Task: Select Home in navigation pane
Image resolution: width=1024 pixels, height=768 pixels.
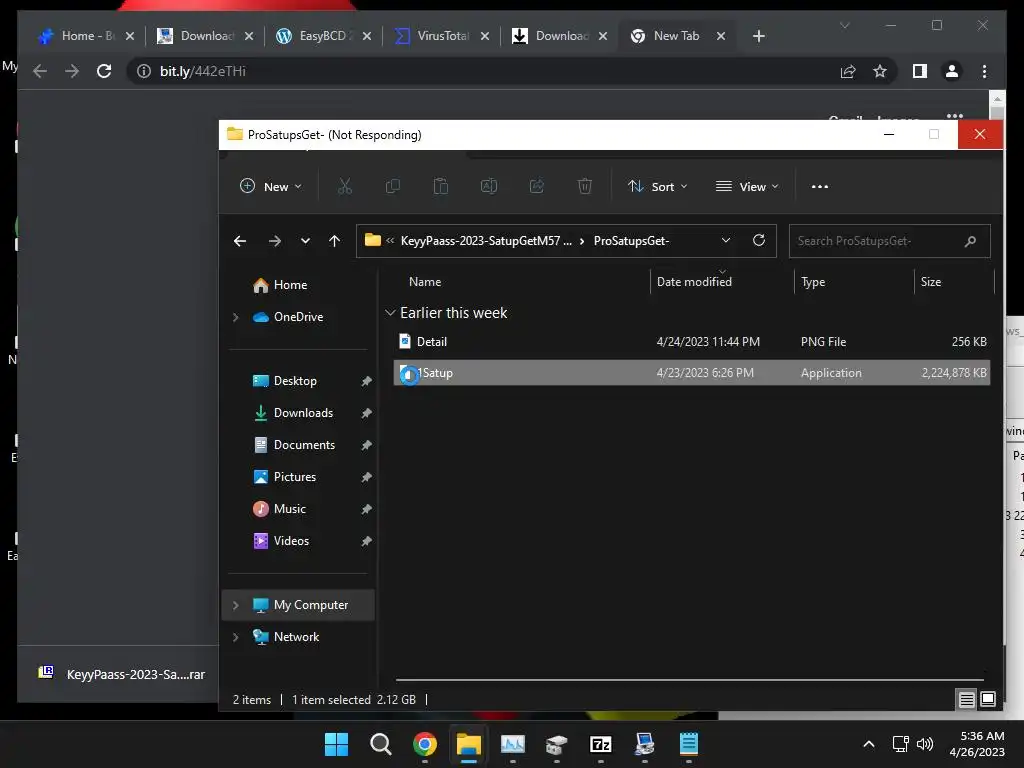Action: pyautogui.click(x=290, y=285)
